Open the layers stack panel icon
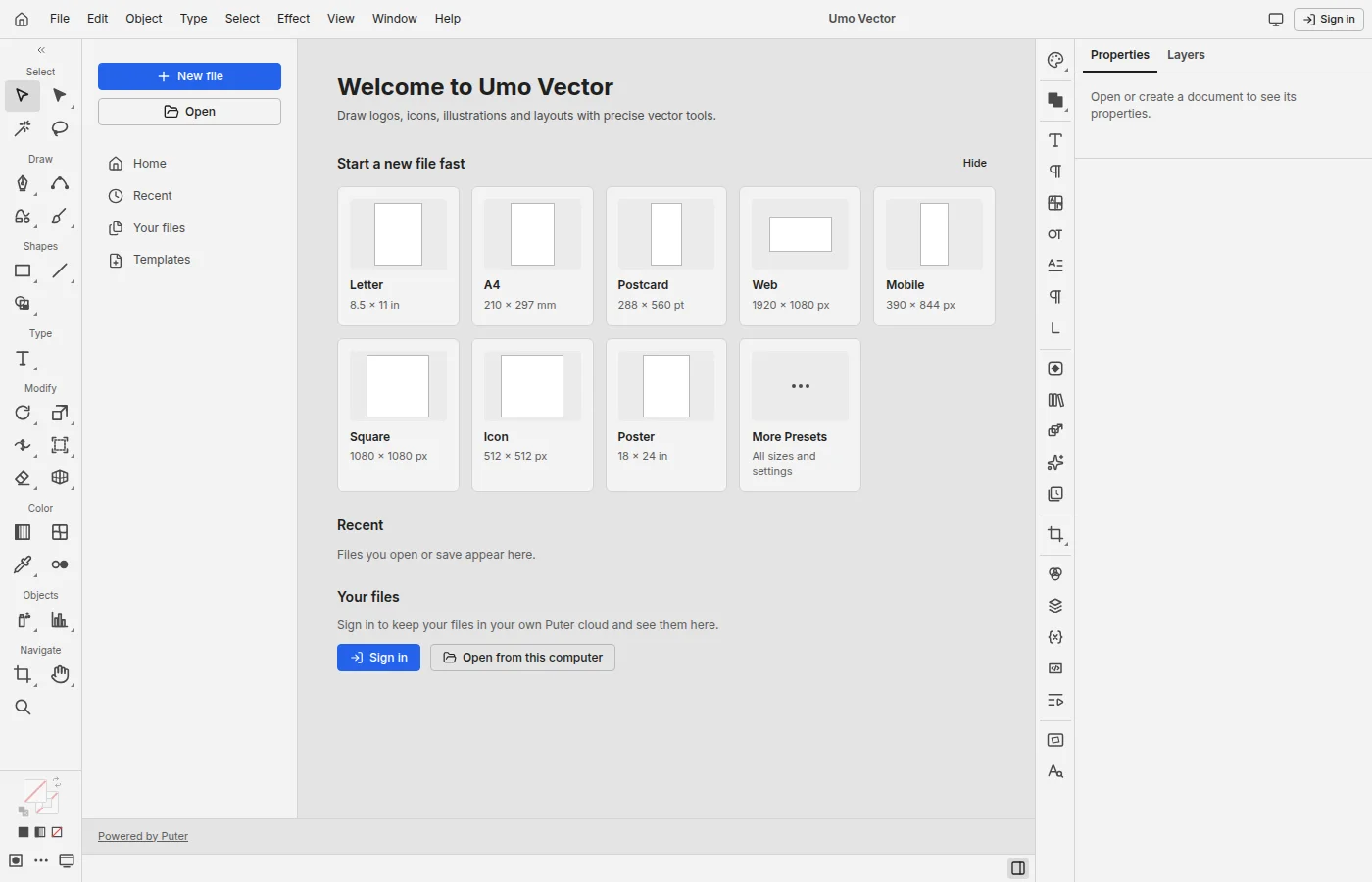This screenshot has width=1372, height=882. (x=1055, y=606)
